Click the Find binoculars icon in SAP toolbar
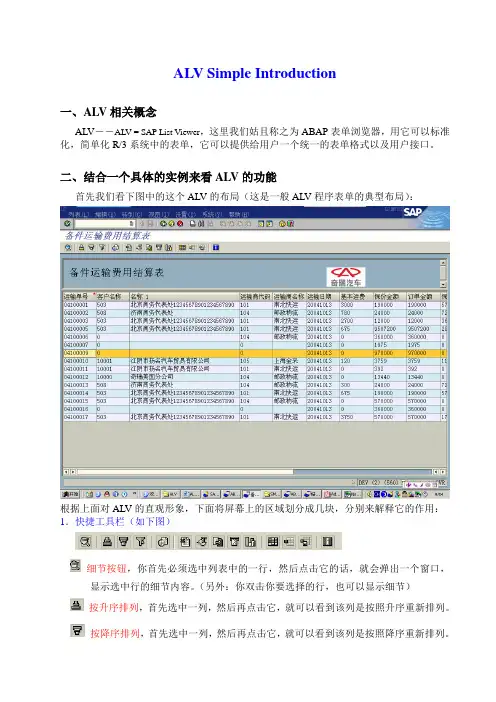Viewport: 496px width, 702px height. 201,223
